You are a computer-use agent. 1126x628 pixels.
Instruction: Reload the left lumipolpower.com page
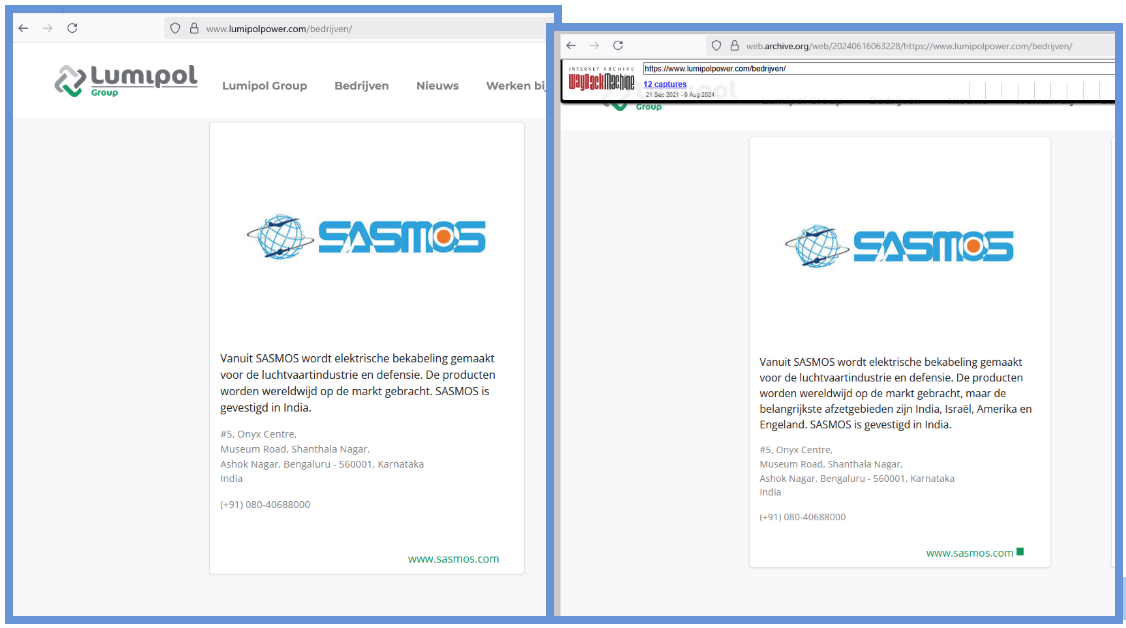(73, 28)
